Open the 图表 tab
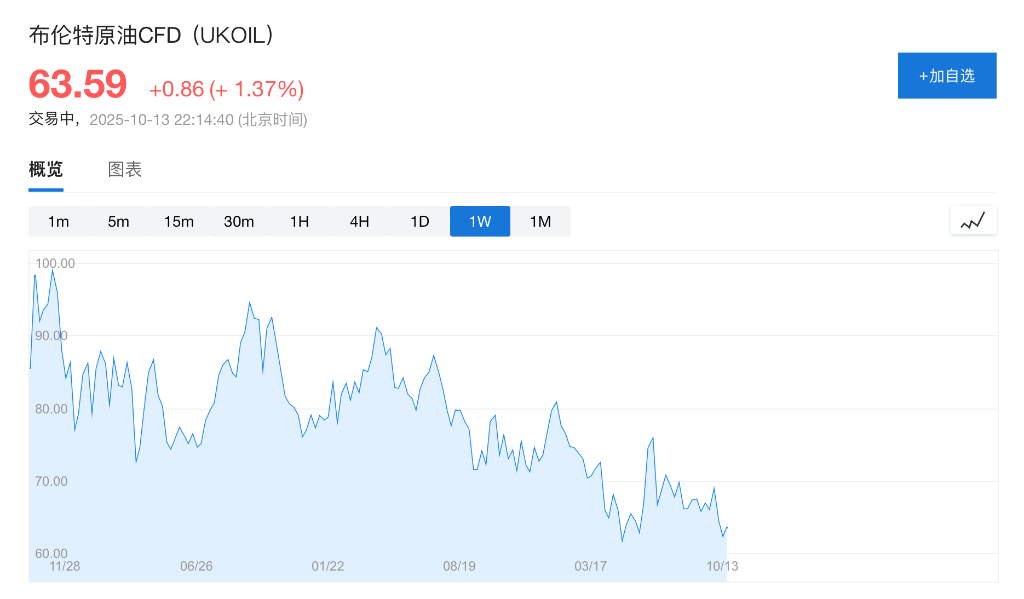 pyautogui.click(x=125, y=169)
